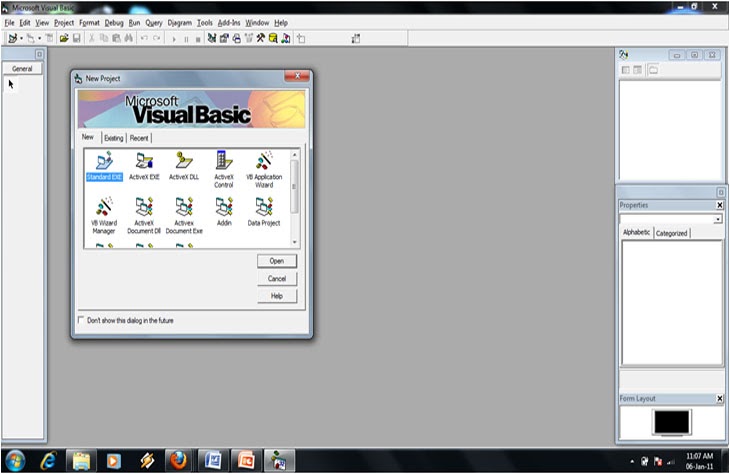The width and height of the screenshot is (730, 474).
Task: Open Properties Window toolbar icon
Action: [x=224, y=39]
